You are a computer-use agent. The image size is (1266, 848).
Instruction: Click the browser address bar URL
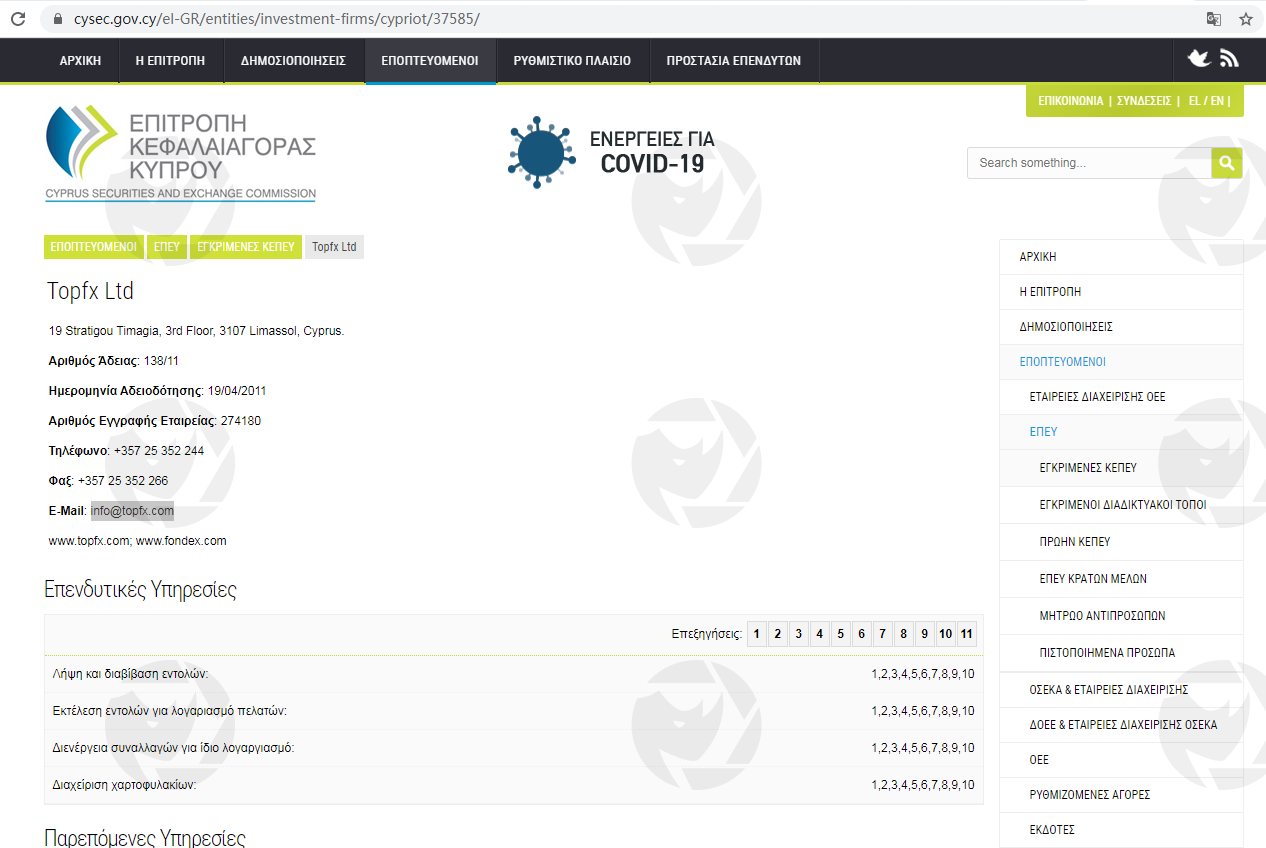[x=276, y=18]
